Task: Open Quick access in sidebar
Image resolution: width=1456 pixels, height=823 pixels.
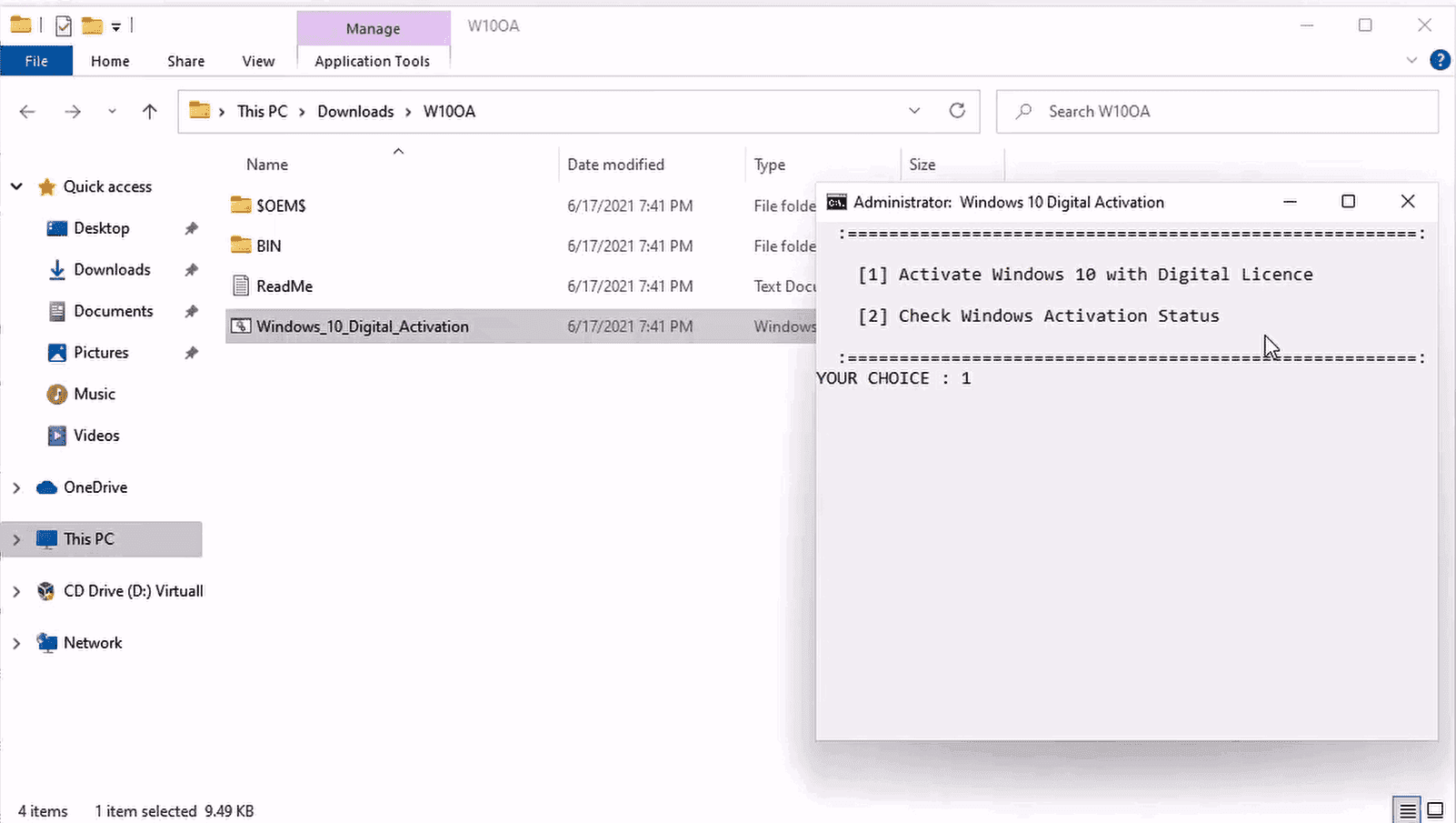Action: click(x=107, y=186)
